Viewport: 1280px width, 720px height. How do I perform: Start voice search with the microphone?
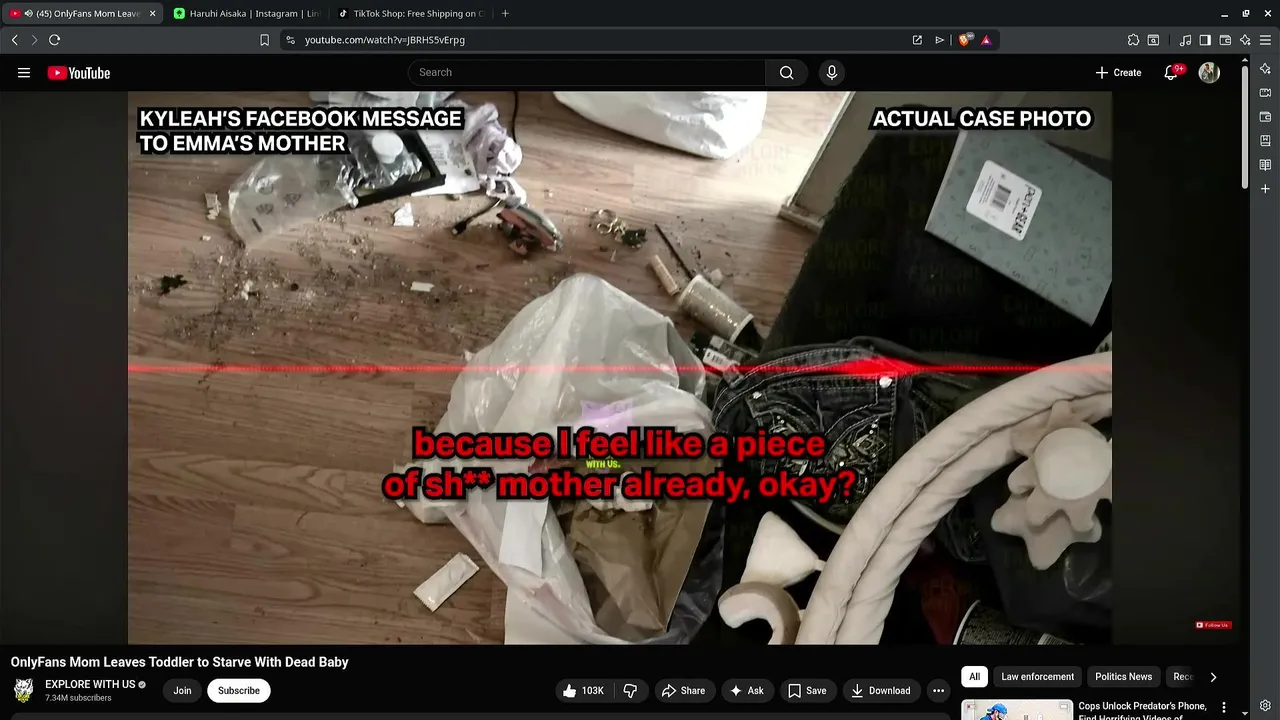pos(831,72)
